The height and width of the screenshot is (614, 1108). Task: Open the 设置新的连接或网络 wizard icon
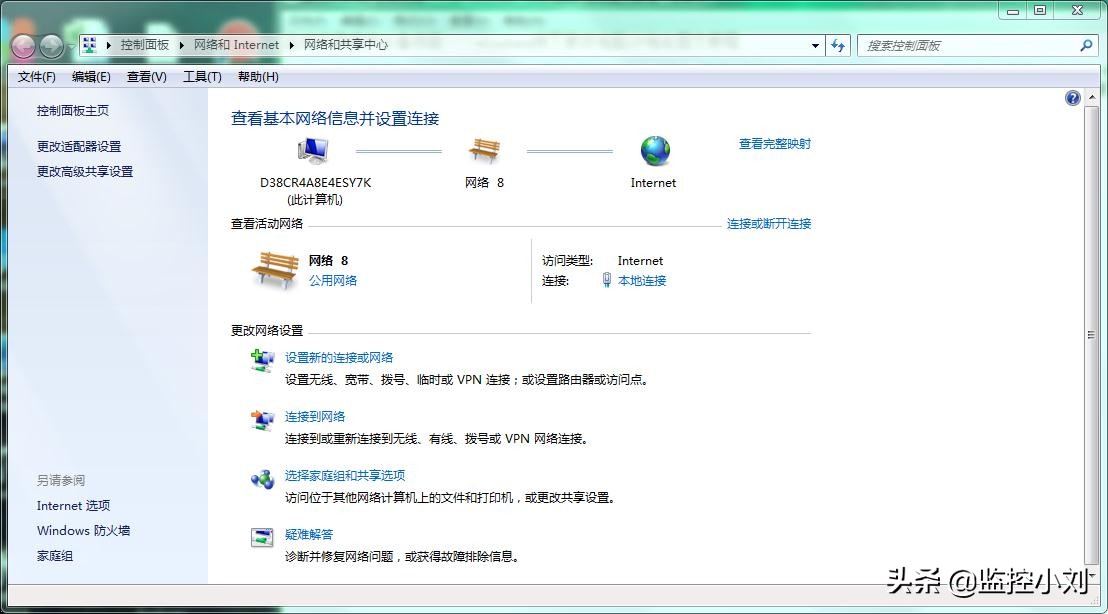[x=261, y=362]
